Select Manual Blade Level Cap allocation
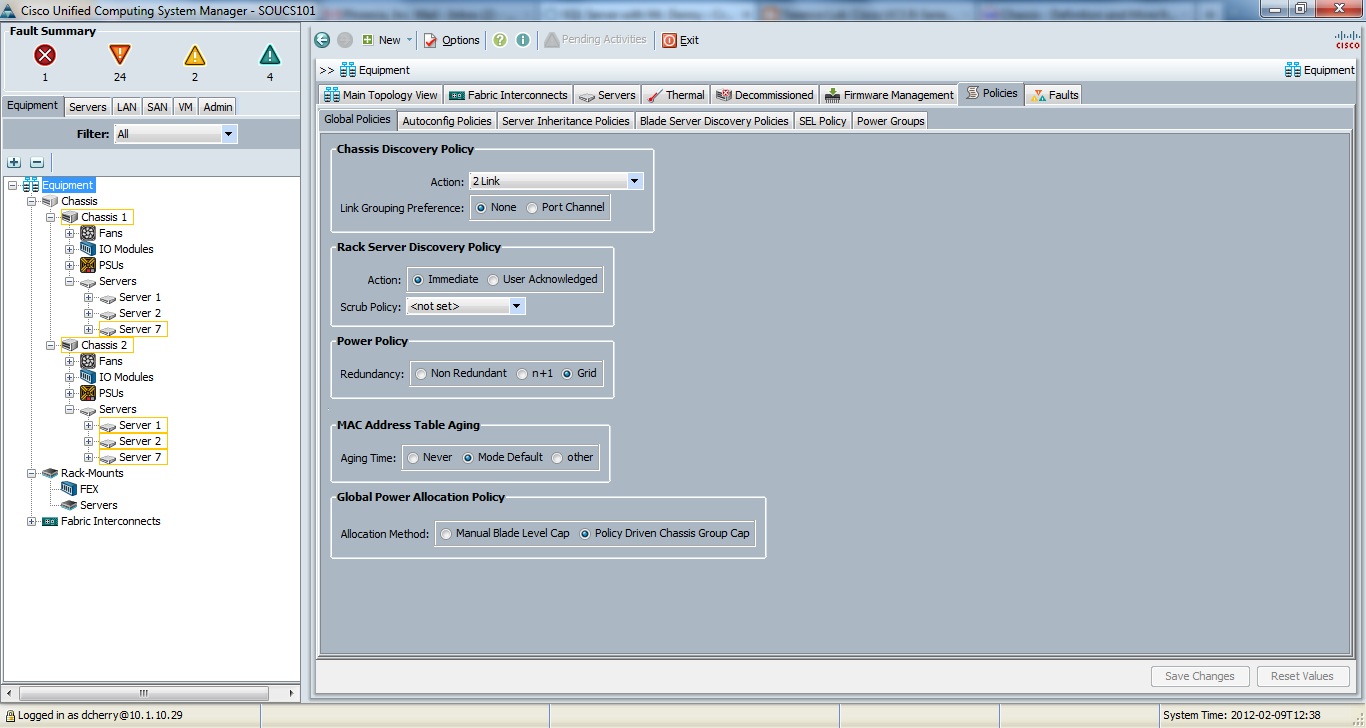This screenshot has height=728, width=1366. (x=446, y=534)
